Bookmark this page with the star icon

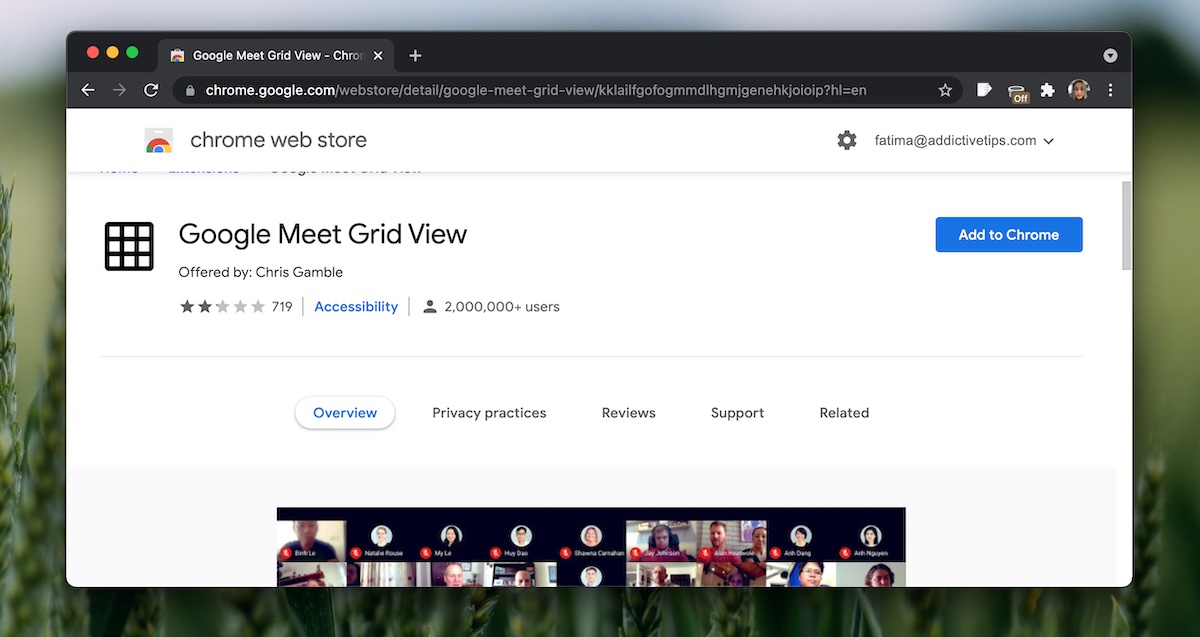pyautogui.click(x=945, y=90)
